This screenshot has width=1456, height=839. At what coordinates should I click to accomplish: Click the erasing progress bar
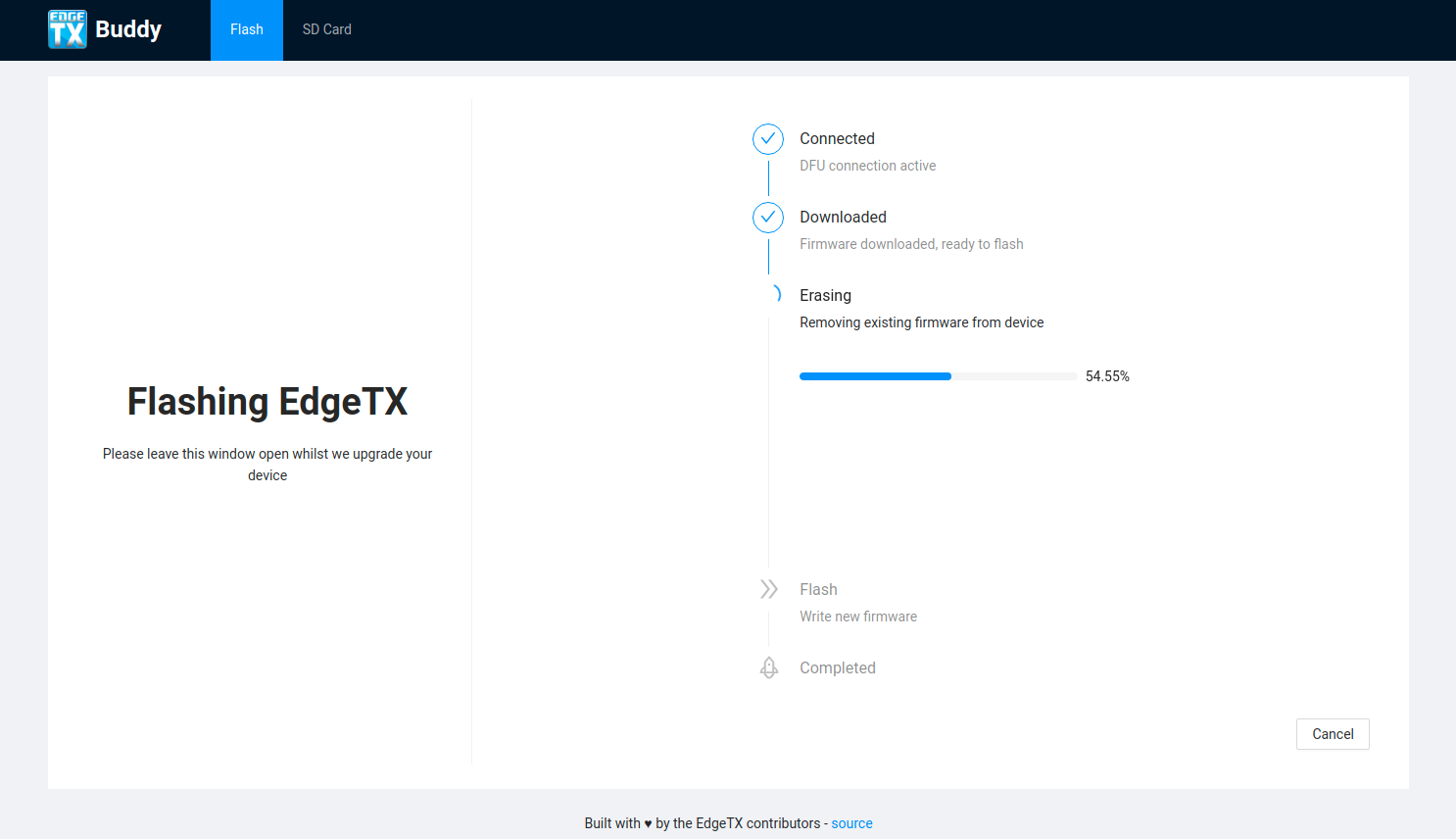[x=939, y=376]
